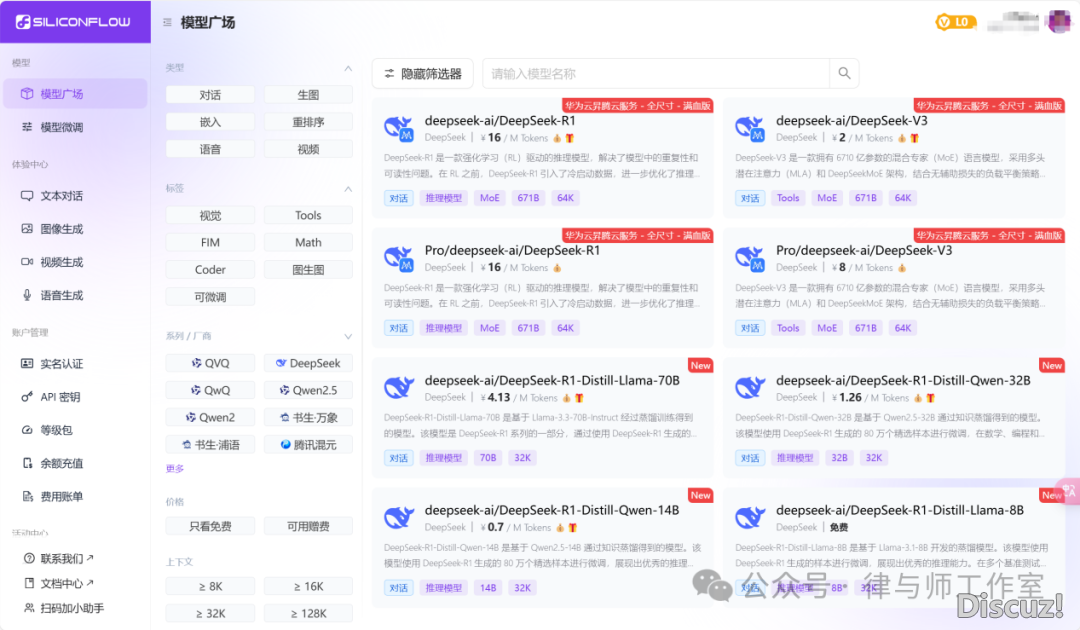Click the 扫码加小助手 people icon
The width and height of the screenshot is (1080, 630).
pyautogui.click(x=29, y=608)
